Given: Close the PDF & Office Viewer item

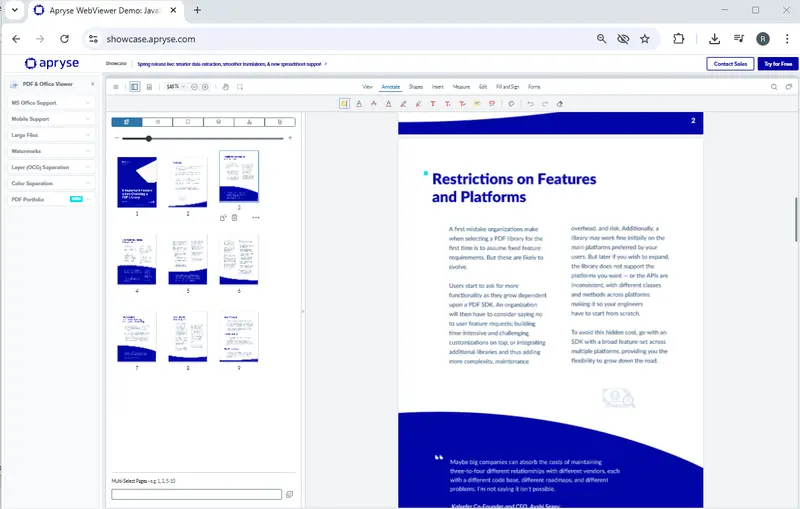Looking at the screenshot, I should tap(92, 84).
